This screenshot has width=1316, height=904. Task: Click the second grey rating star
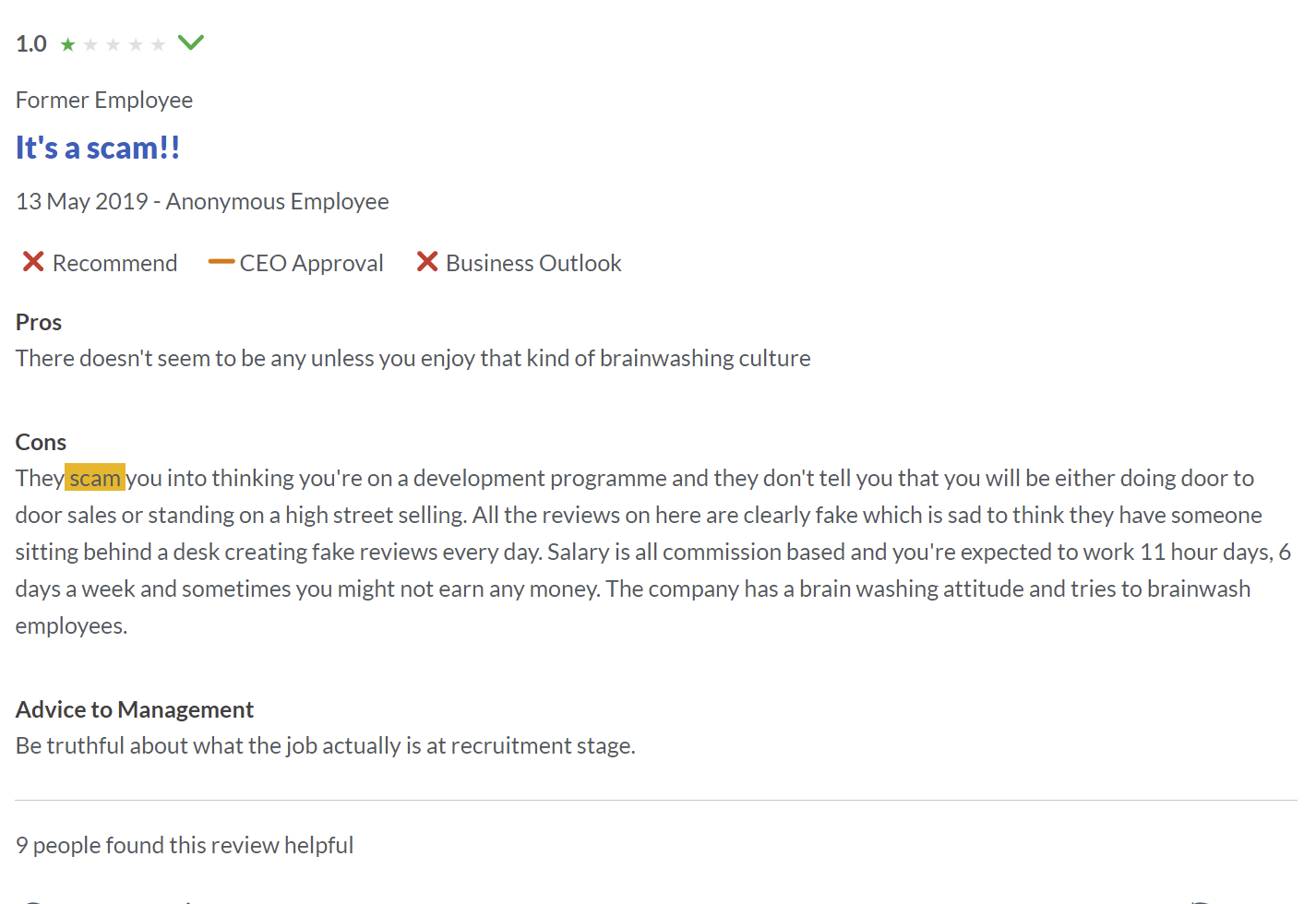[x=90, y=44]
